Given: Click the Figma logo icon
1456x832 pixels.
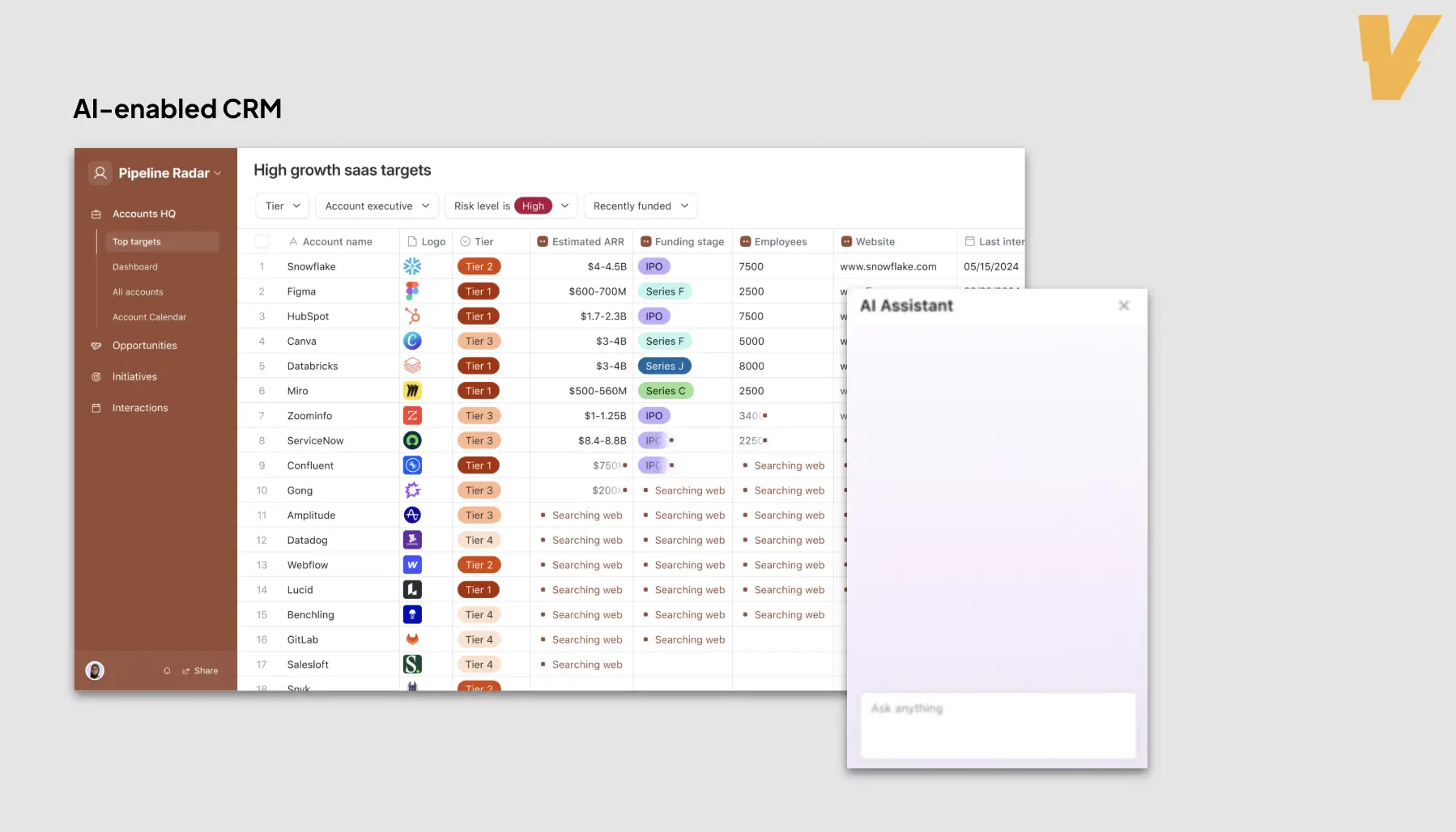Looking at the screenshot, I should click(412, 291).
